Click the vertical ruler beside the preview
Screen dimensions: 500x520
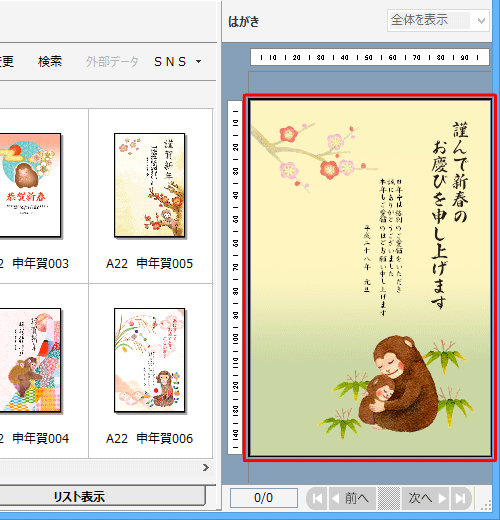pos(235,277)
